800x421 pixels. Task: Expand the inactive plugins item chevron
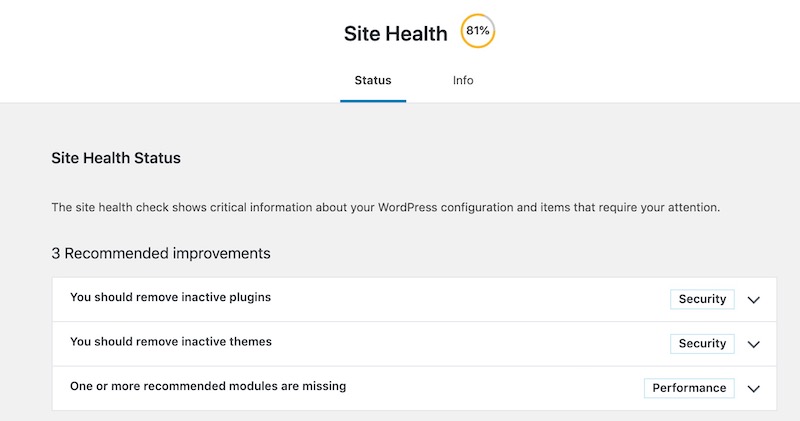point(754,300)
